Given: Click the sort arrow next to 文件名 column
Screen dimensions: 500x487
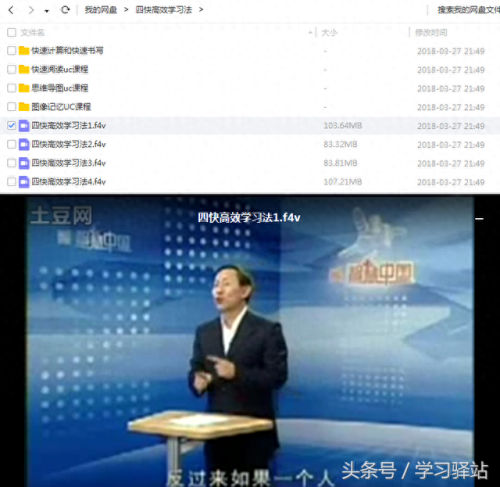Looking at the screenshot, I should click(x=310, y=32).
